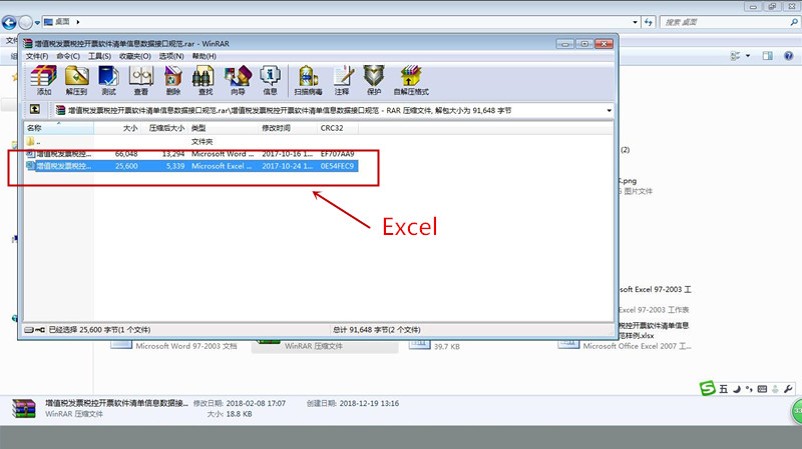This screenshot has height=449, width=802.
Task: Open the 命令(C) menu in WinRAR
Action: coord(68,56)
